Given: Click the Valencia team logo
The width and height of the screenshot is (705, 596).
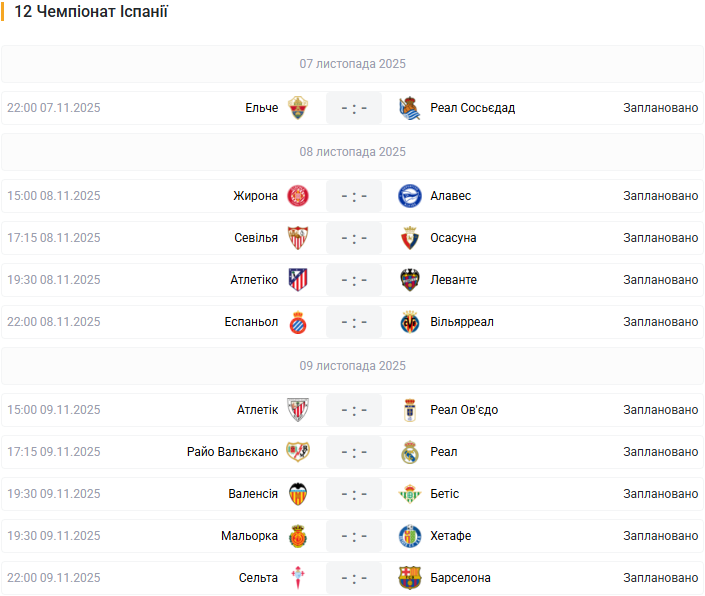Looking at the screenshot, I should [298, 494].
